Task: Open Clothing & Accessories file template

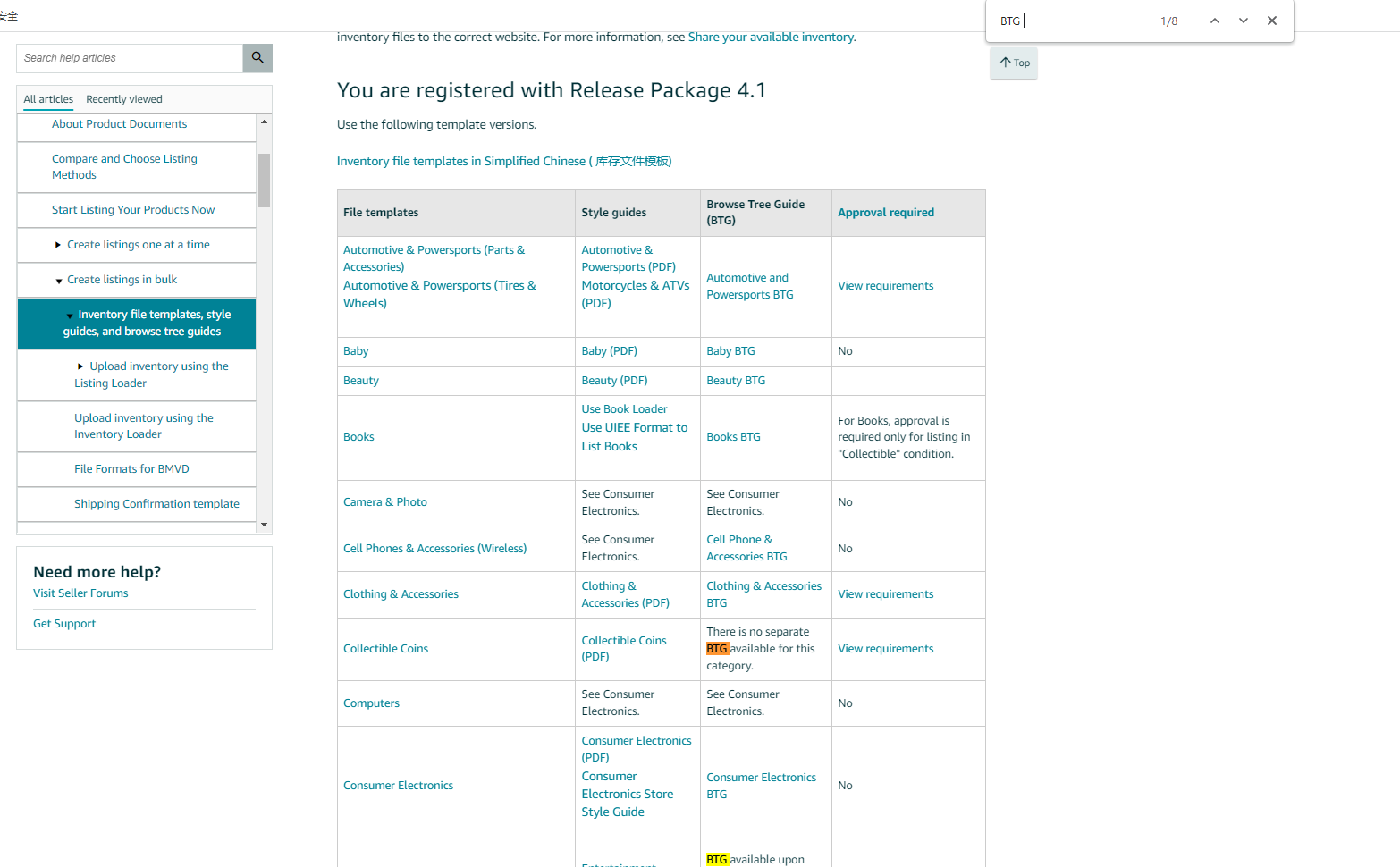Action: pyautogui.click(x=401, y=594)
